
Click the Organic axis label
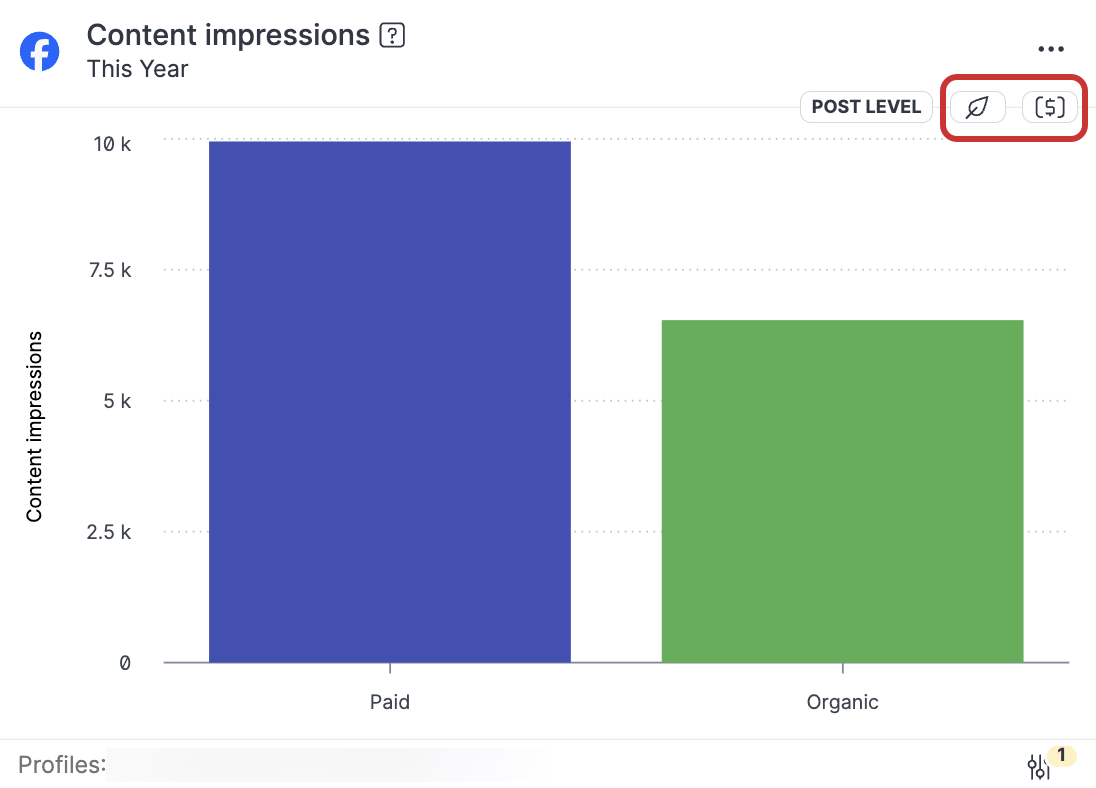(842, 702)
